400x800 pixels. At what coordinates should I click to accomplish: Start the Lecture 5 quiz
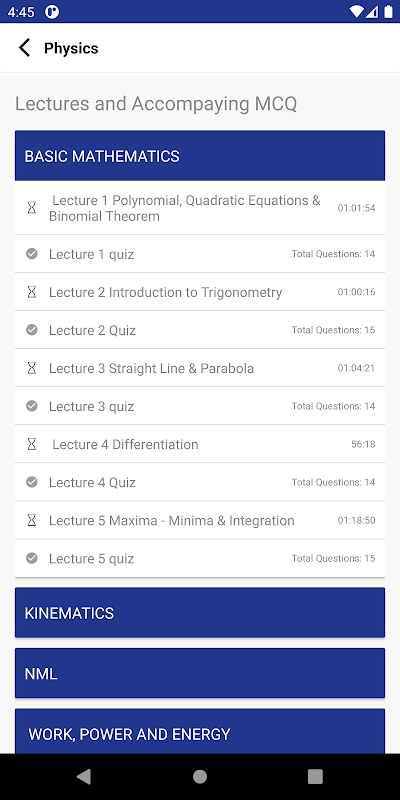[200, 559]
